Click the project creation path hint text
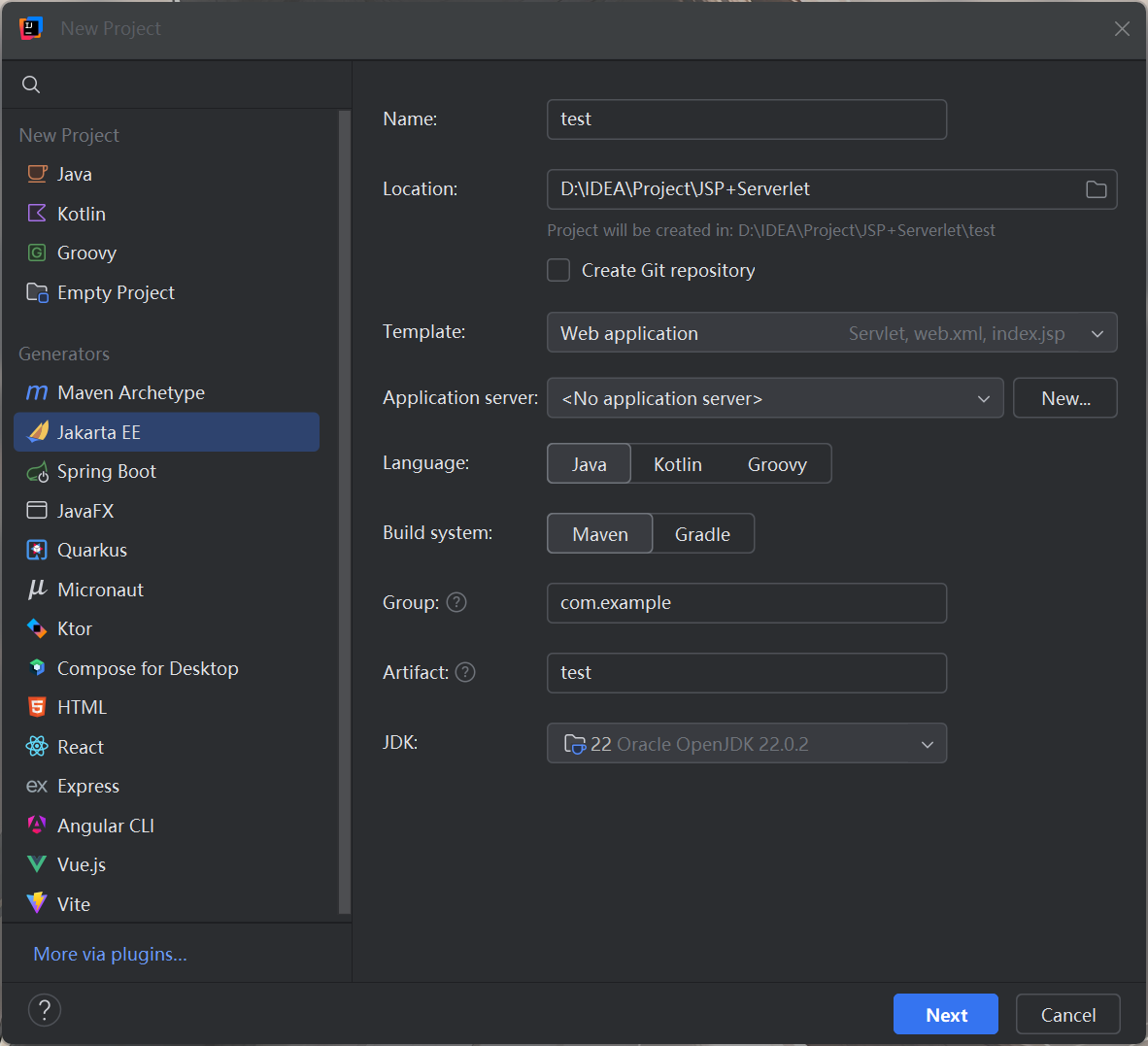This screenshot has height=1046, width=1148. (x=771, y=230)
